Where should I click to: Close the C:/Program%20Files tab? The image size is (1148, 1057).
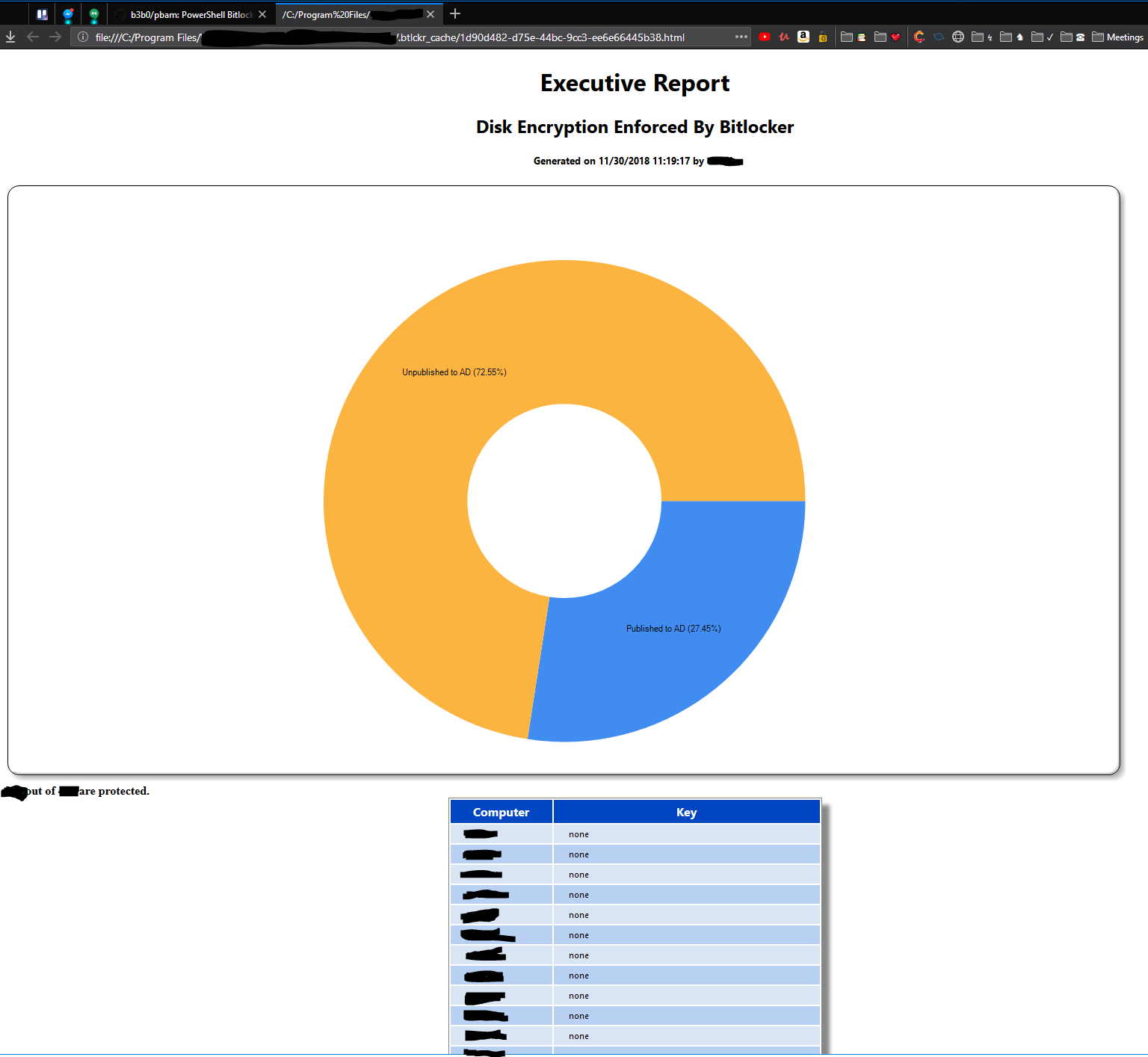click(x=430, y=14)
